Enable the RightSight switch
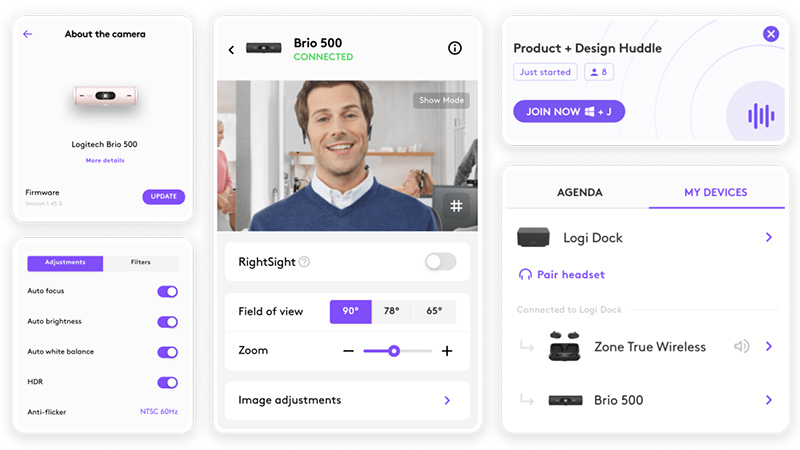 coord(441,262)
